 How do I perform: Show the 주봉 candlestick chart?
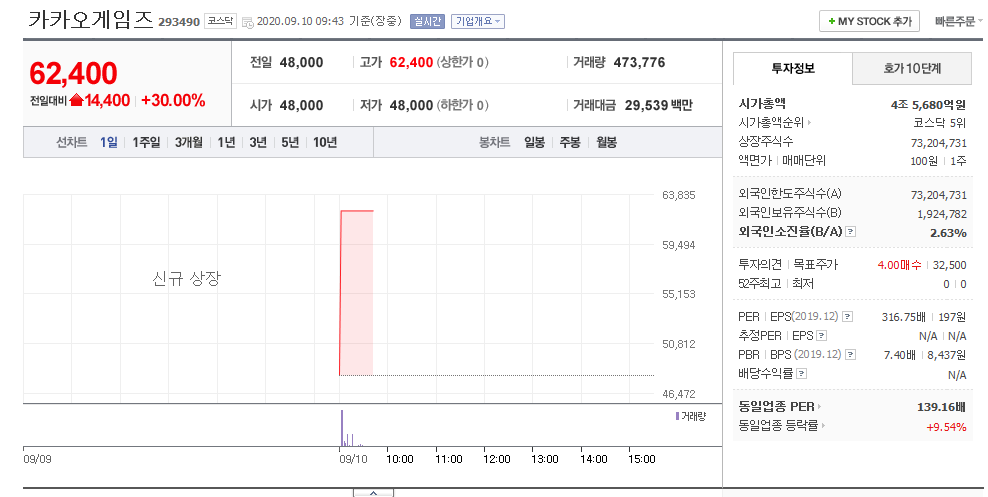[570, 142]
